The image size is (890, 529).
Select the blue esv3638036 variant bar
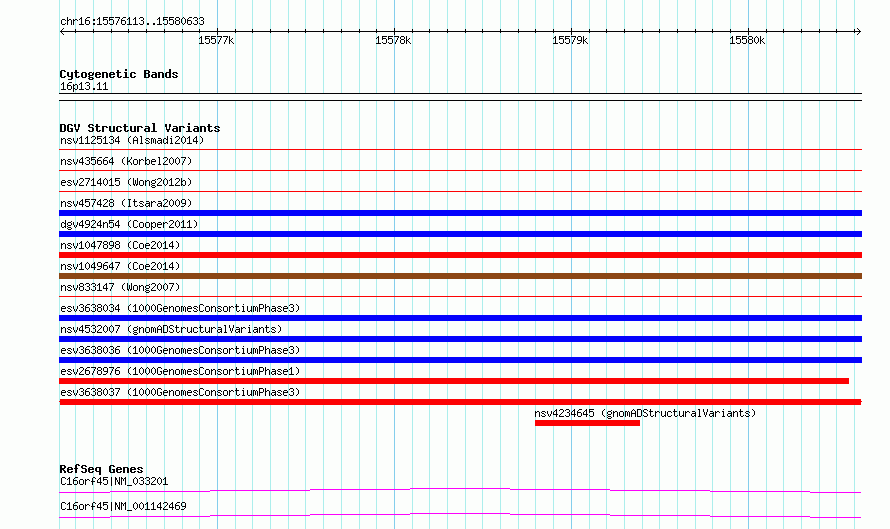point(460,360)
